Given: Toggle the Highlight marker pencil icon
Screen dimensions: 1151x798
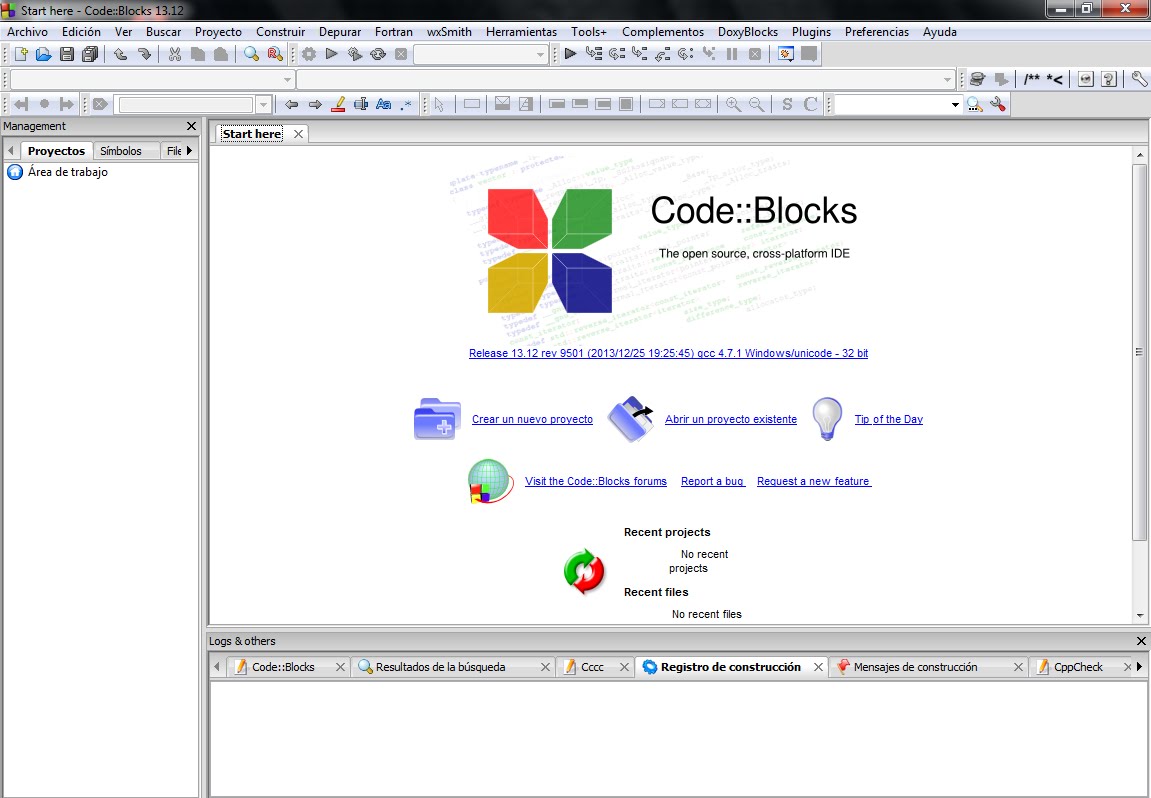Looking at the screenshot, I should (x=338, y=104).
